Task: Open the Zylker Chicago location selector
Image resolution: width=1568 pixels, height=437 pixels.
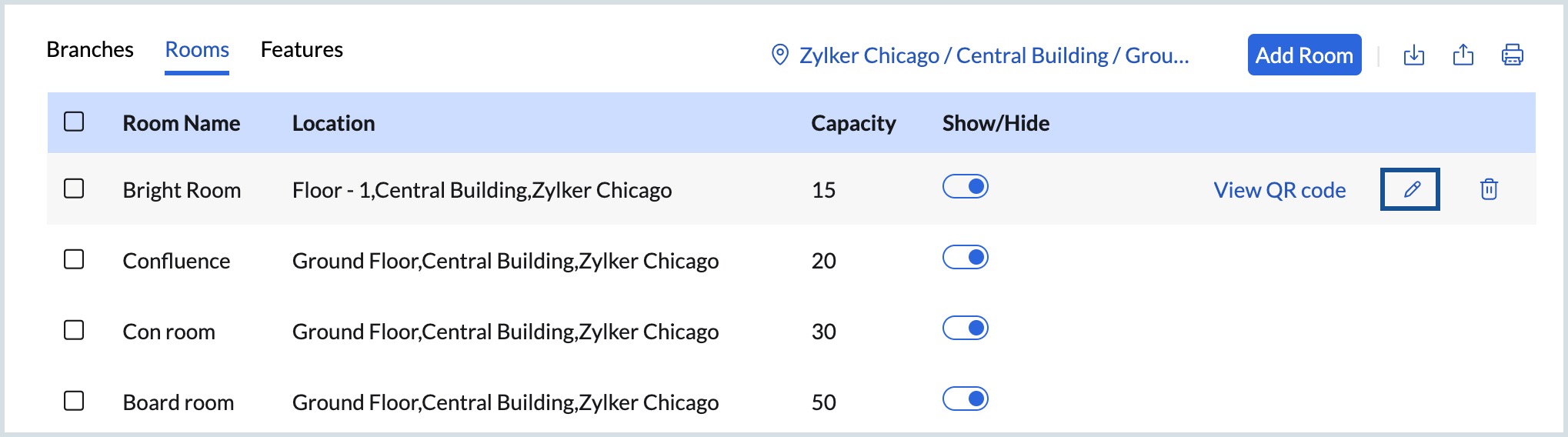Action: coord(993,55)
